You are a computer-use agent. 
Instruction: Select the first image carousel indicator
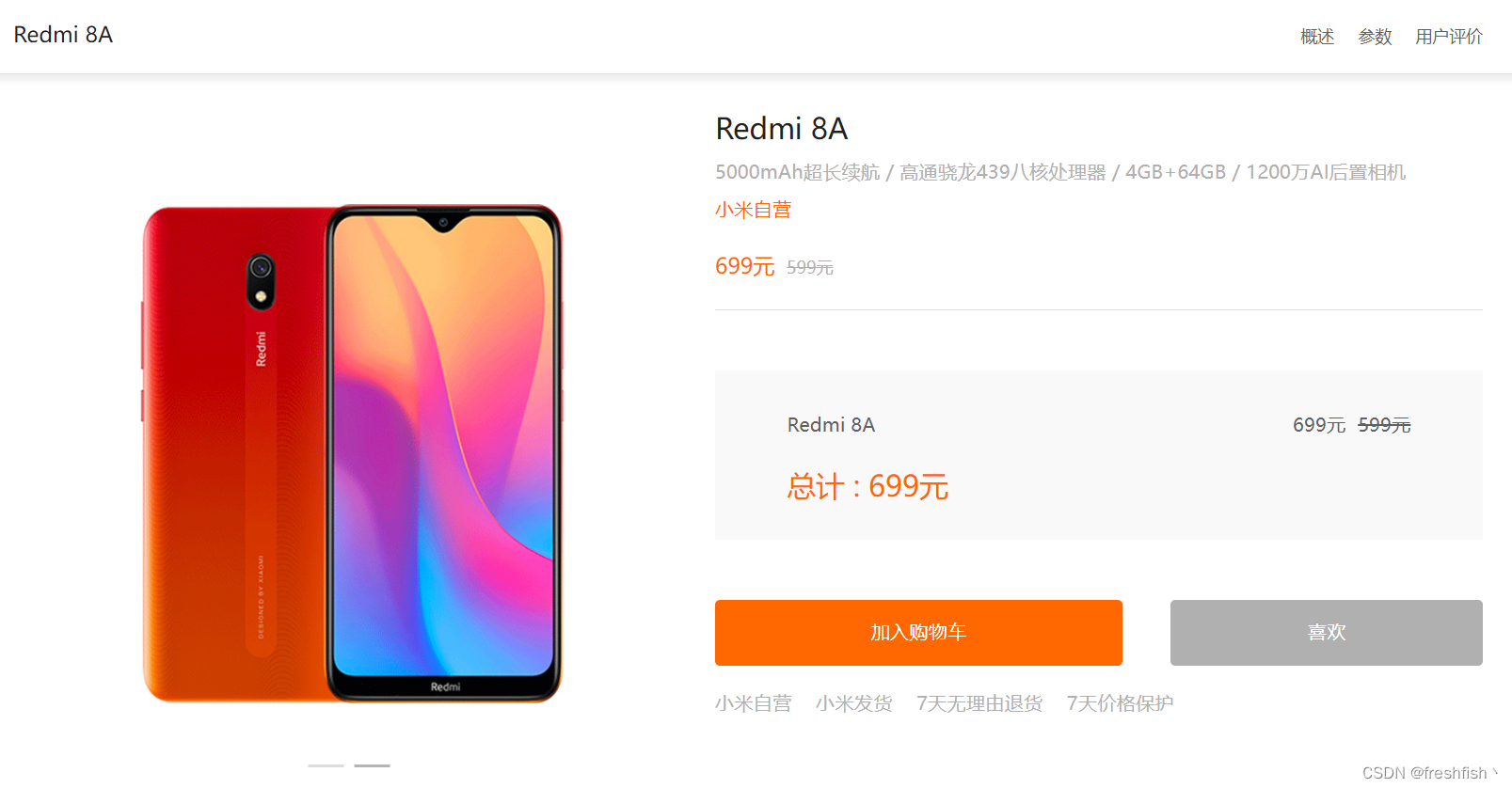[x=326, y=765]
